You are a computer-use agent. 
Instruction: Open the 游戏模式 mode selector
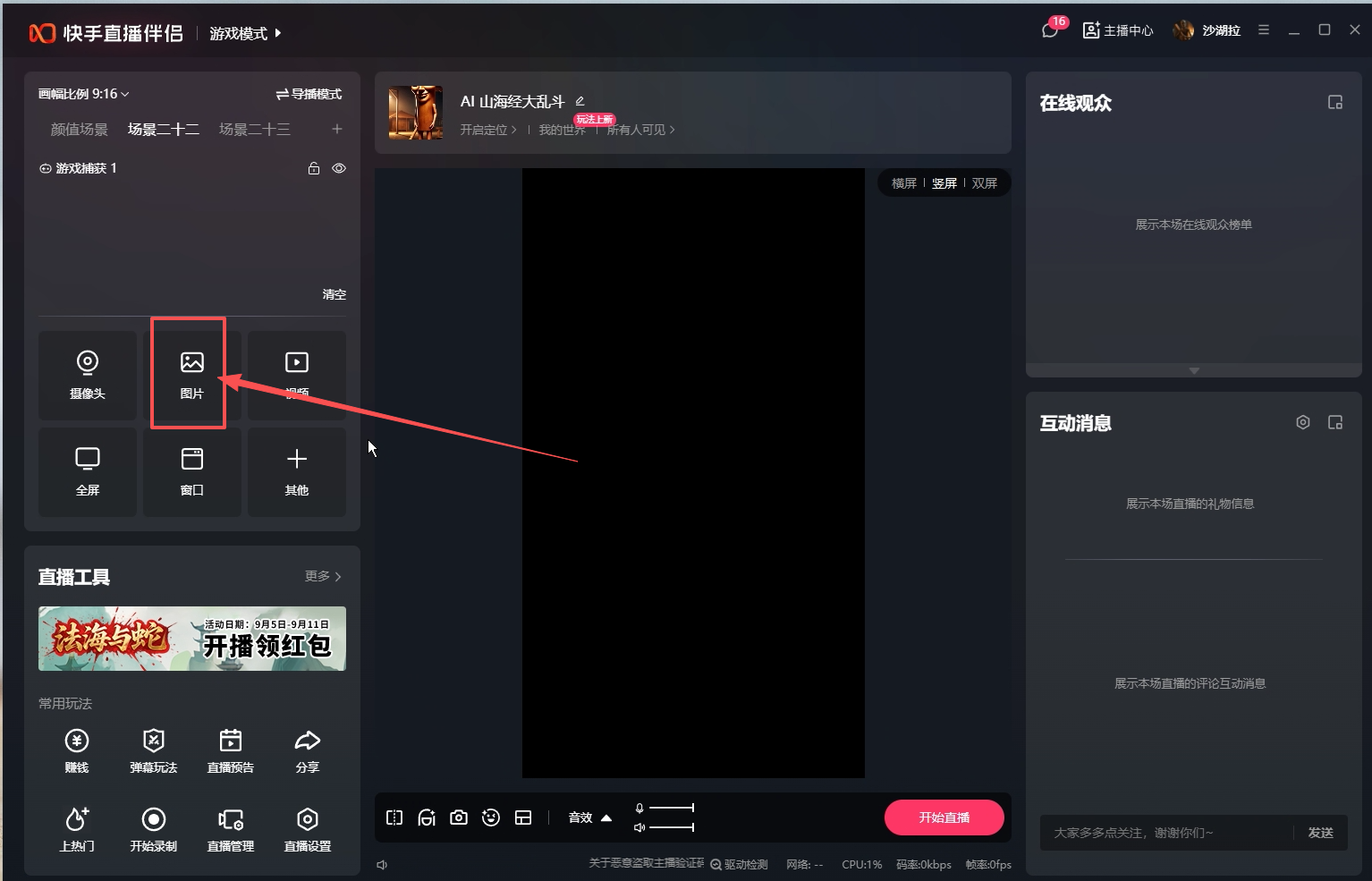pyautogui.click(x=245, y=33)
